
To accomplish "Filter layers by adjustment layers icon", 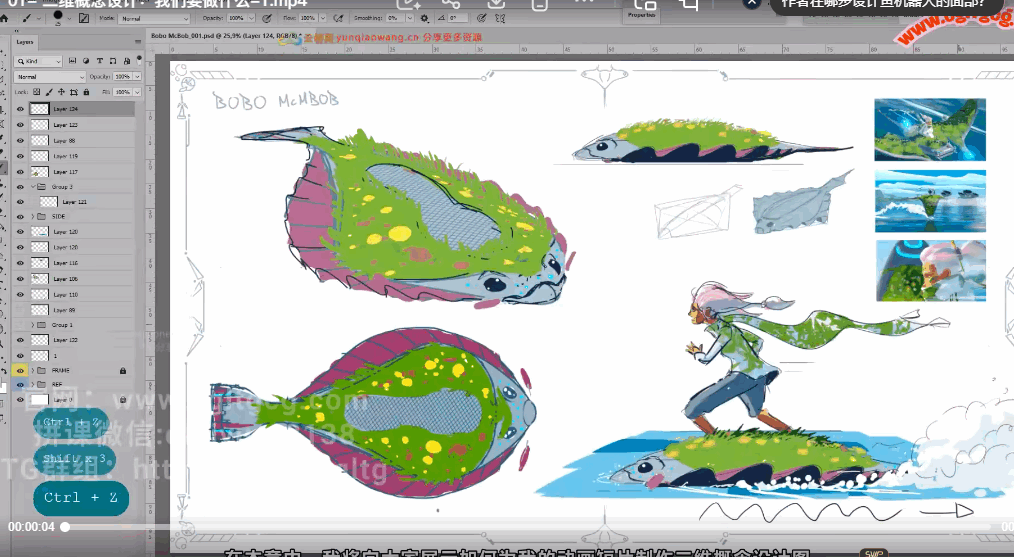I will point(86,61).
